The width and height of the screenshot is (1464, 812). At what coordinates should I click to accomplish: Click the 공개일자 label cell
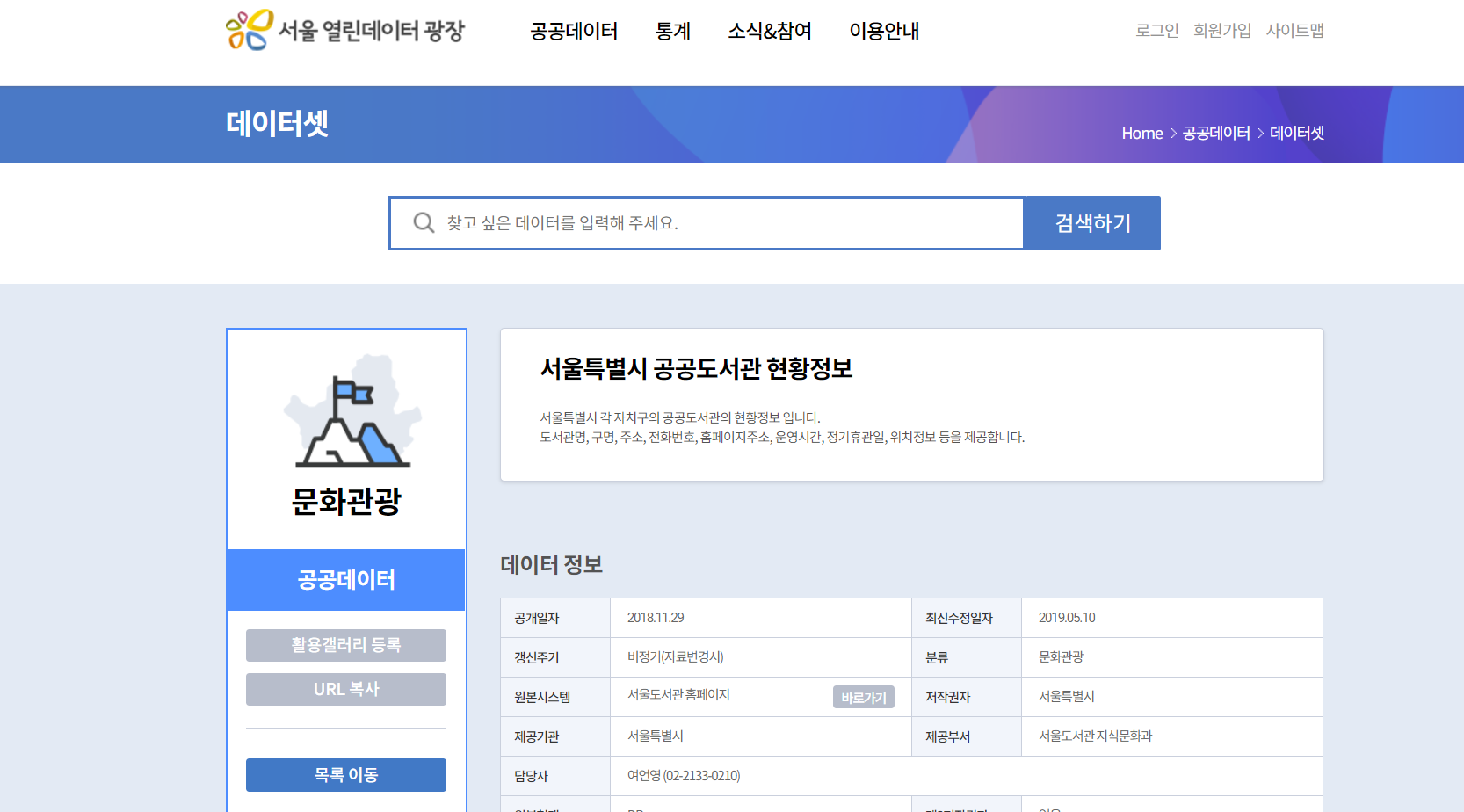555,618
